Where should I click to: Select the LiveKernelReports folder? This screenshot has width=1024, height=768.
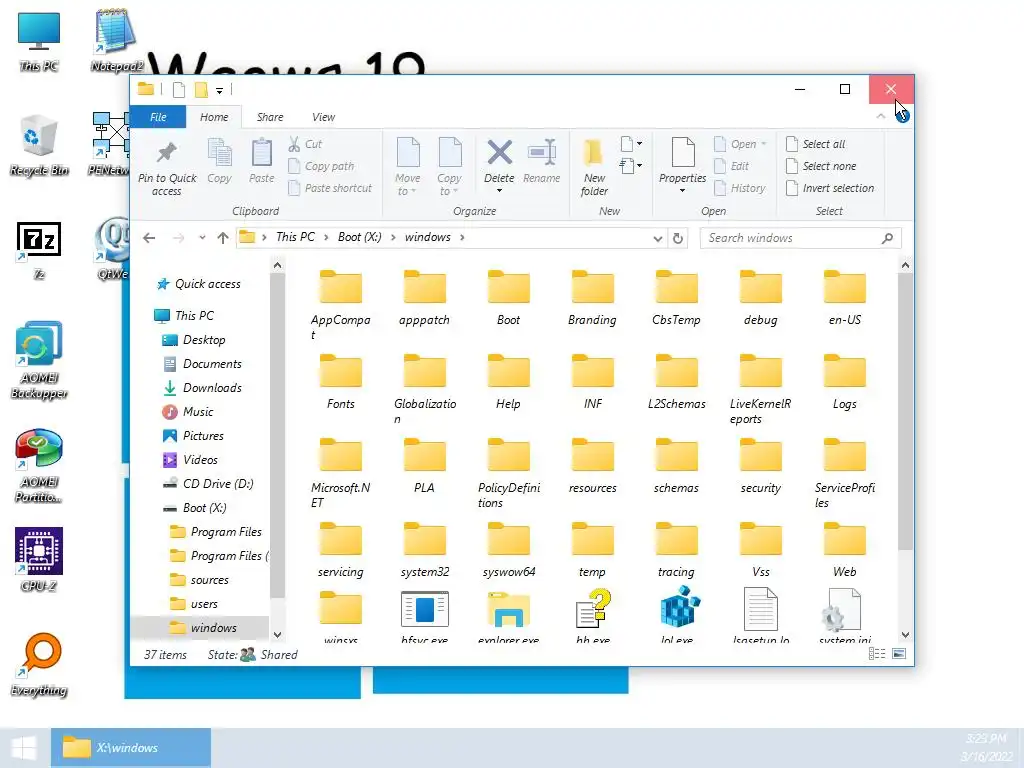click(x=761, y=389)
